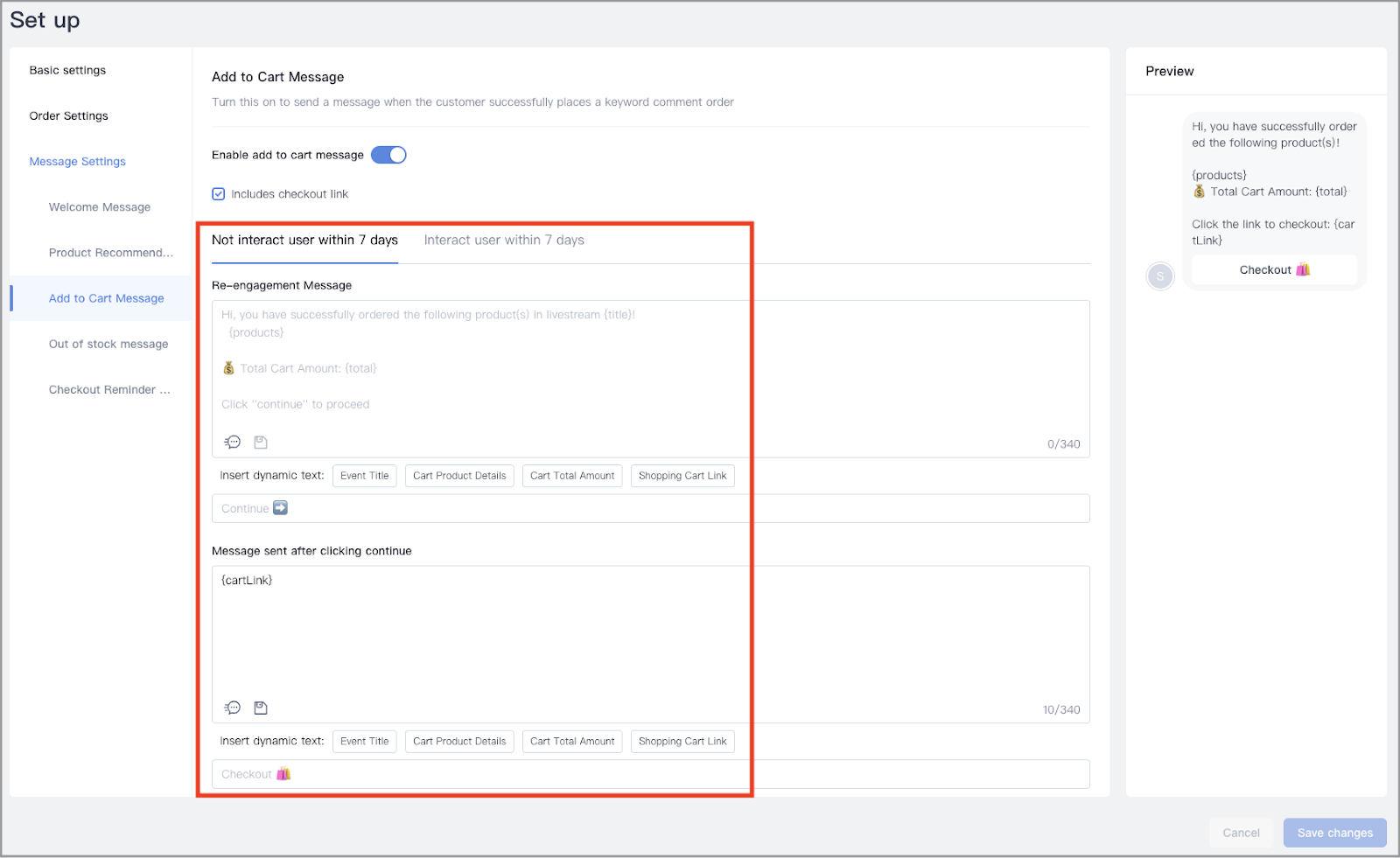The height and width of the screenshot is (858, 1400).
Task: Select Not interact user within 7 days tab
Action: coord(304,241)
